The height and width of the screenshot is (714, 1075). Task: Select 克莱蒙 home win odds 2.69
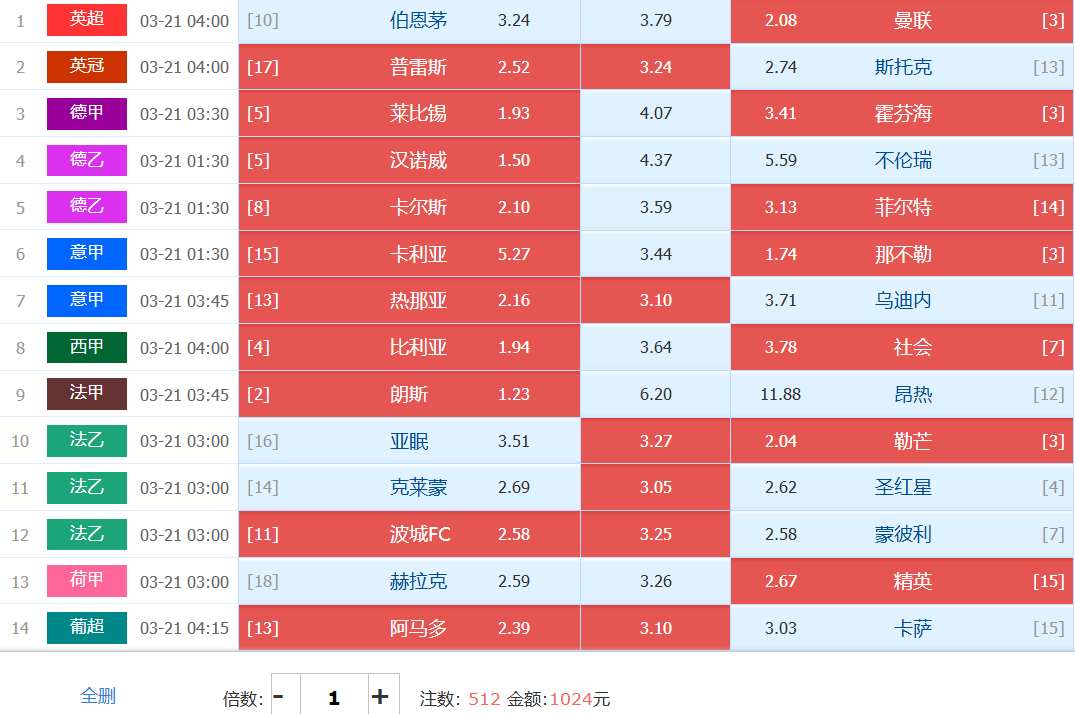(x=409, y=488)
